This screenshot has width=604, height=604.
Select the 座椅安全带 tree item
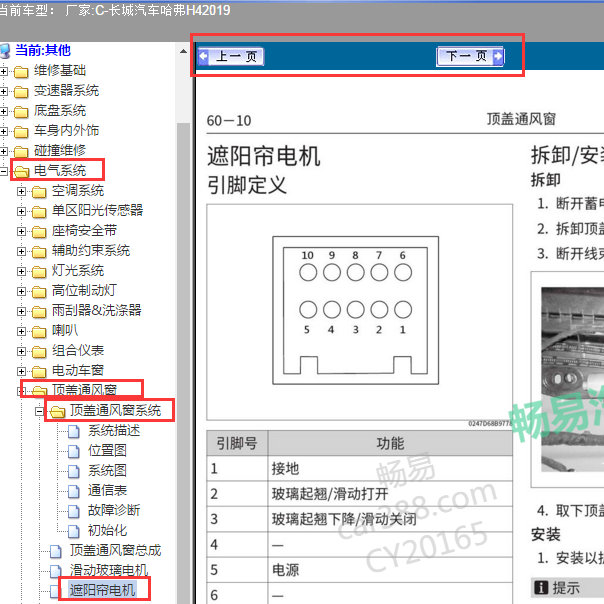84,230
